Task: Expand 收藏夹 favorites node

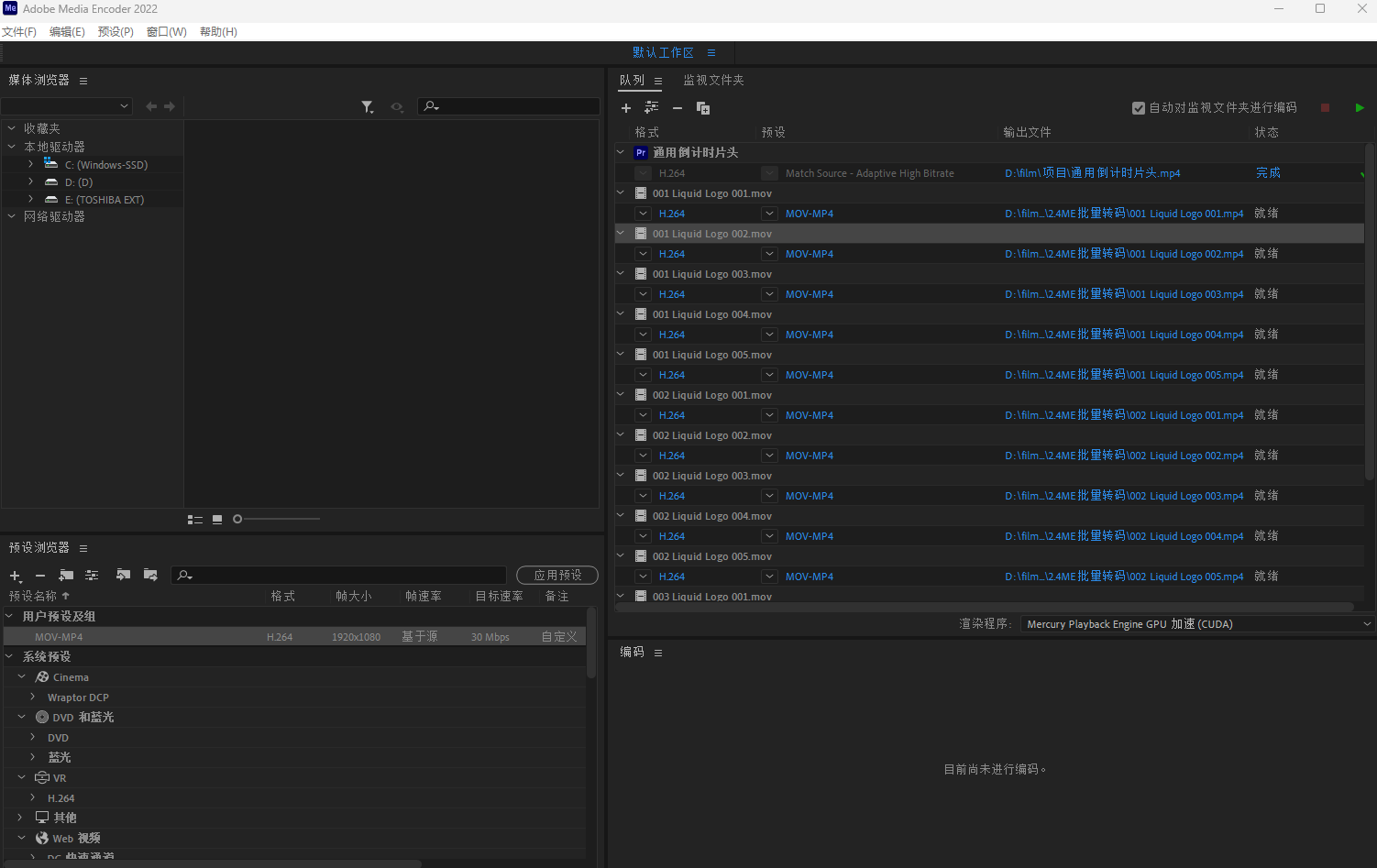Action: 12,128
